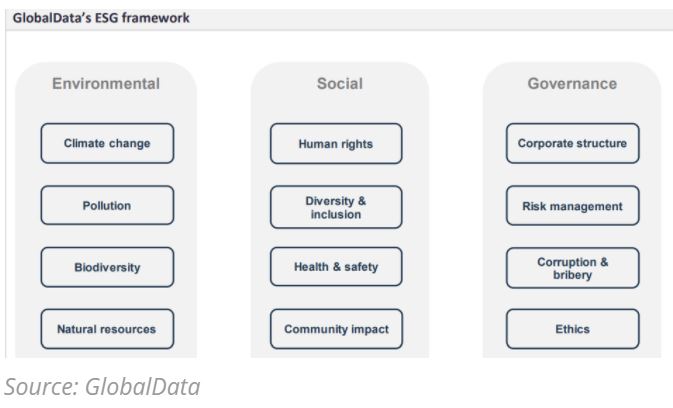Select the Ethics box
The width and height of the screenshot is (673, 408).
572,328
